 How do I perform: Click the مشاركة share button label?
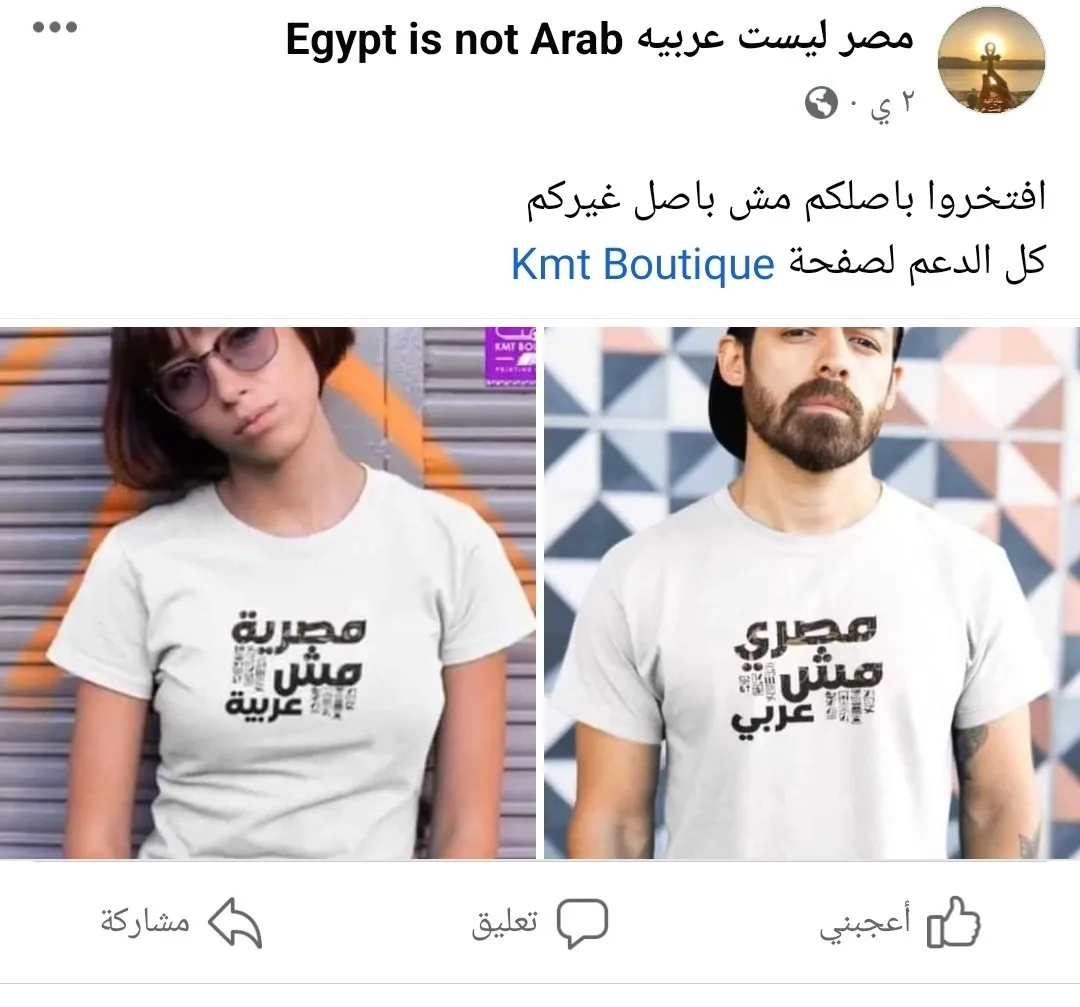(145, 922)
